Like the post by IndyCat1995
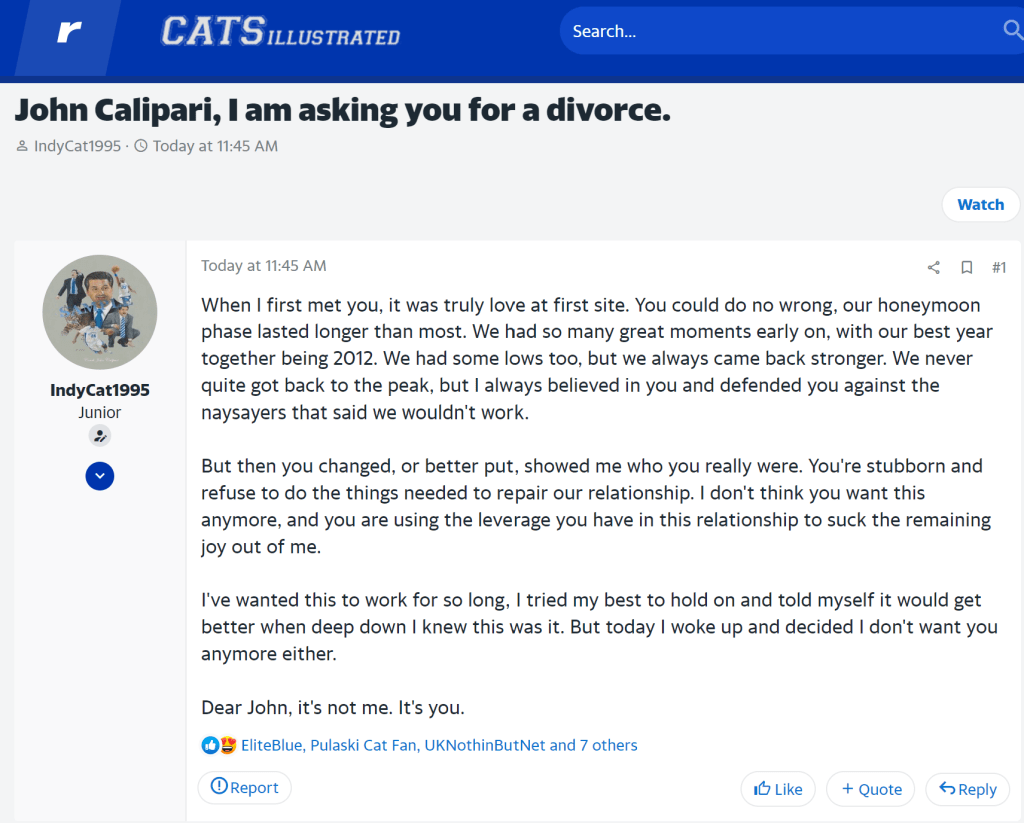Screen dimensions: 1024x823 tap(778, 789)
